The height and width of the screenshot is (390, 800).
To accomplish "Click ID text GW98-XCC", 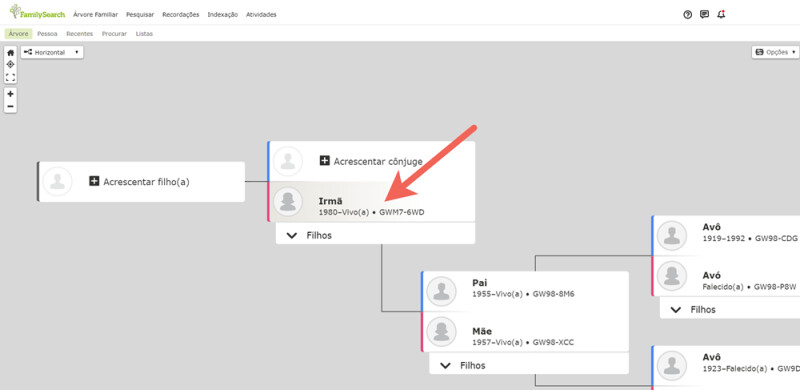I will (553, 343).
